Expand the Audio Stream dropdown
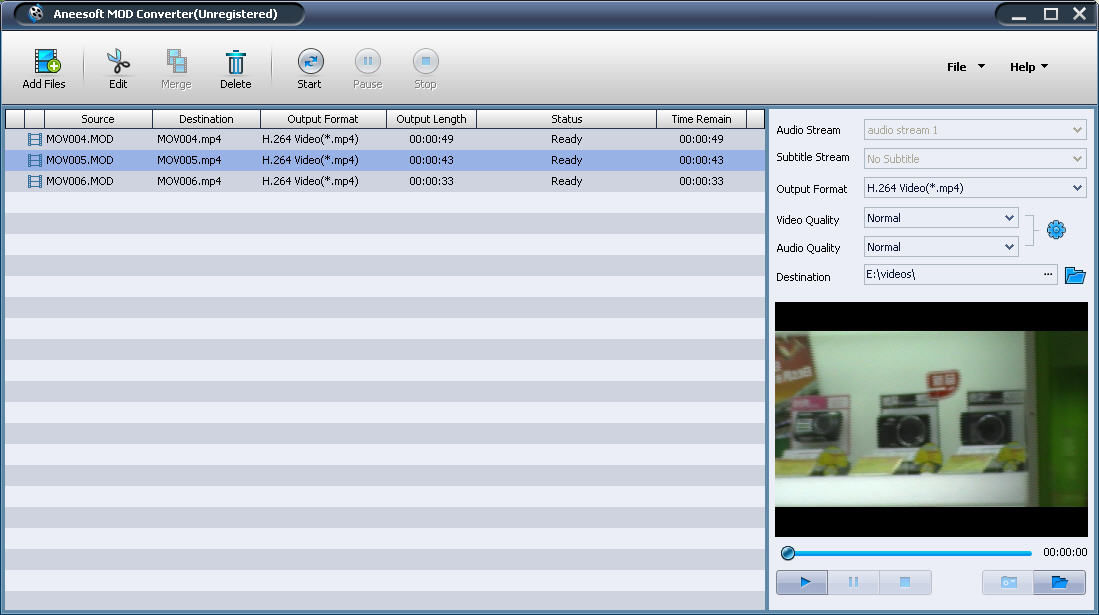Viewport: 1099px width, 615px height. coord(1077,130)
